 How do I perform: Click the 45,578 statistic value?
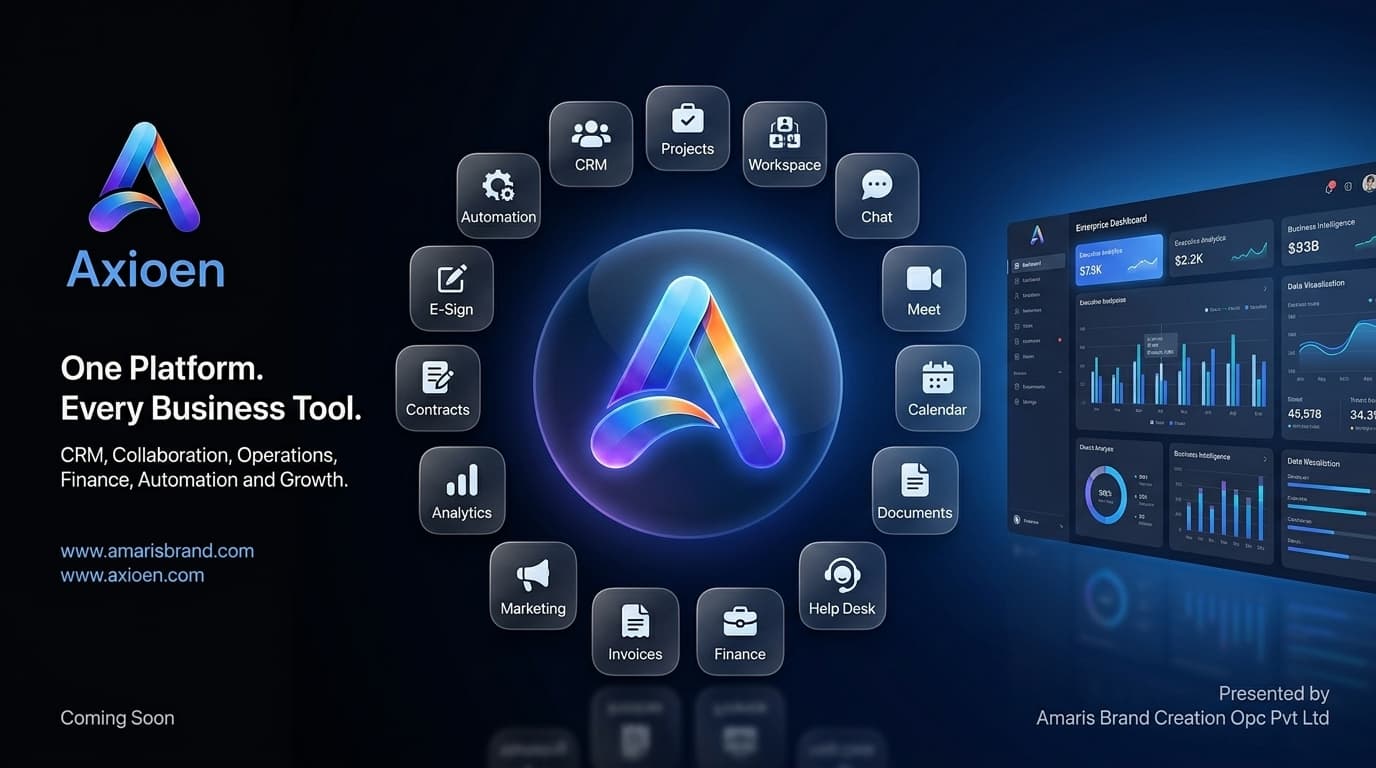pyautogui.click(x=1305, y=413)
